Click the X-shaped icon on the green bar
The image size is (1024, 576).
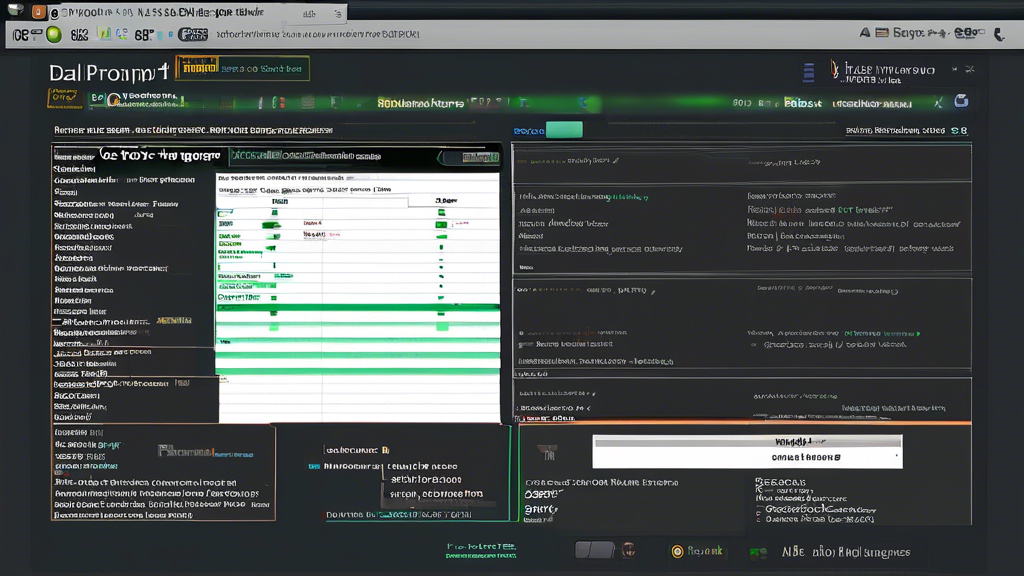click(938, 103)
